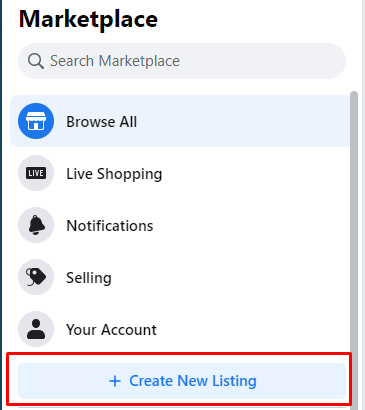Click empty space in the Notifications row

250,225
